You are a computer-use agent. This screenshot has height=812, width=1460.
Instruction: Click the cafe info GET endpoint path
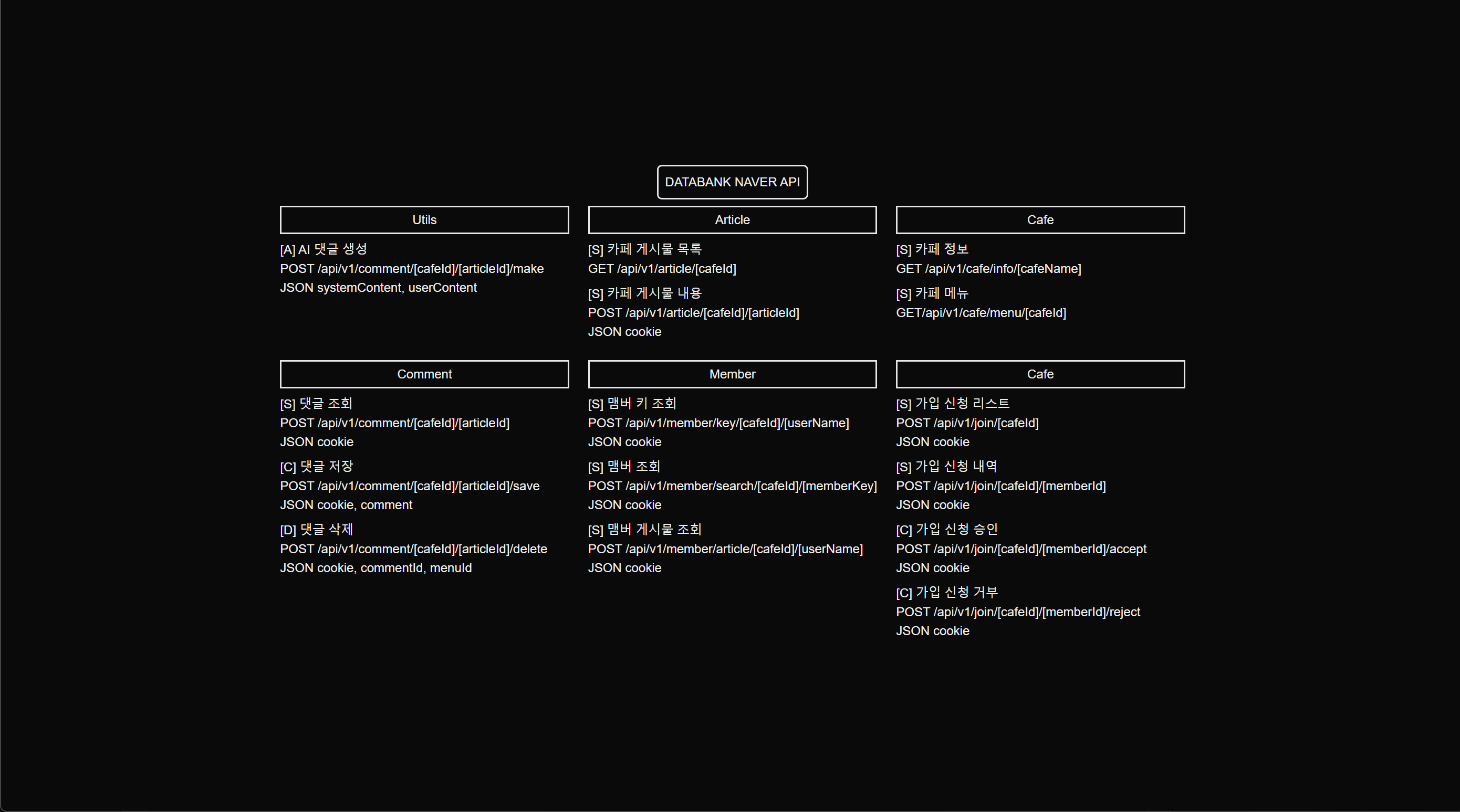[x=988, y=269]
